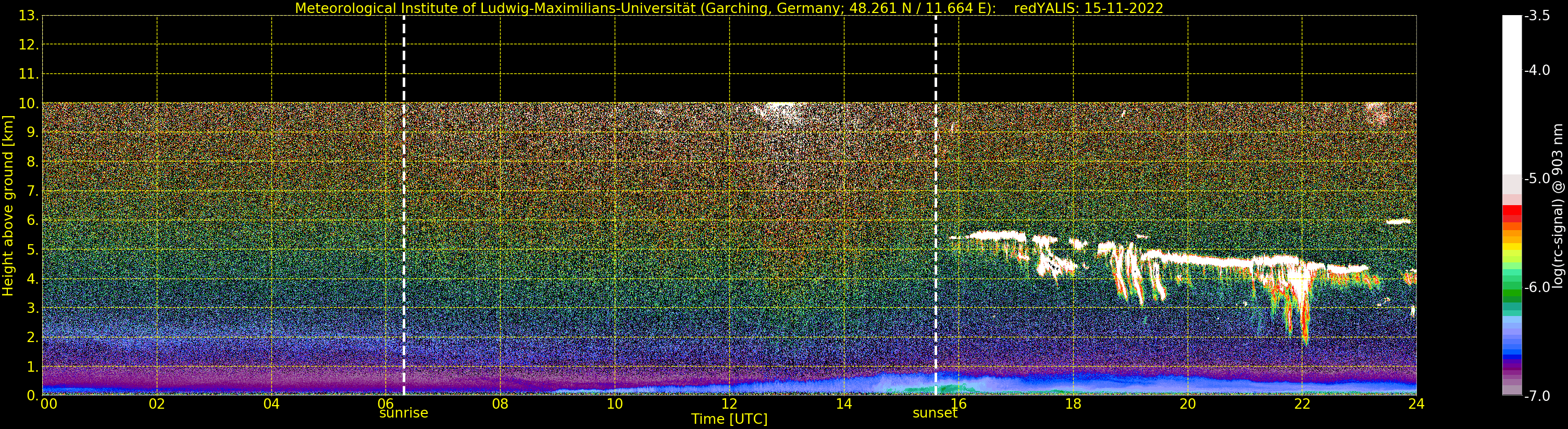Image resolution: width=1568 pixels, height=429 pixels.
Task: Click time-axis tick label '18'
Action: pos(1073,404)
